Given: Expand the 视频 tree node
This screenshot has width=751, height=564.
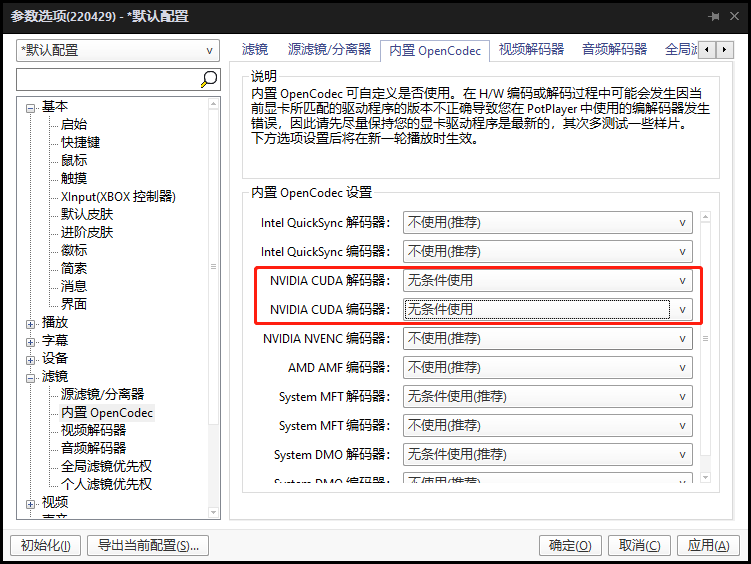Looking at the screenshot, I should (30, 504).
